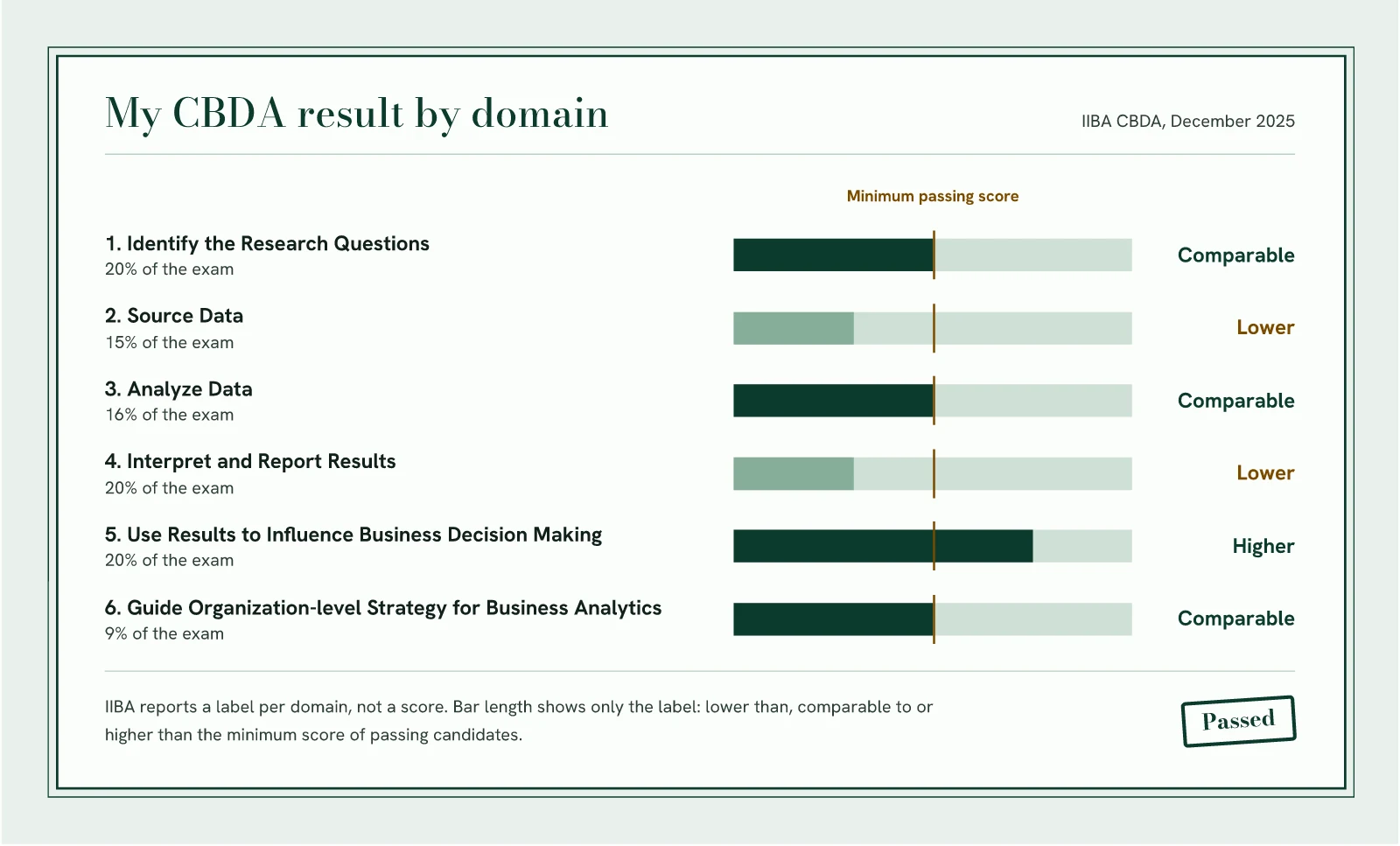Viewport: 1400px width, 846px height.
Task: Click '20% of the exam' under Use Results to Influence
Action: [x=170, y=560]
